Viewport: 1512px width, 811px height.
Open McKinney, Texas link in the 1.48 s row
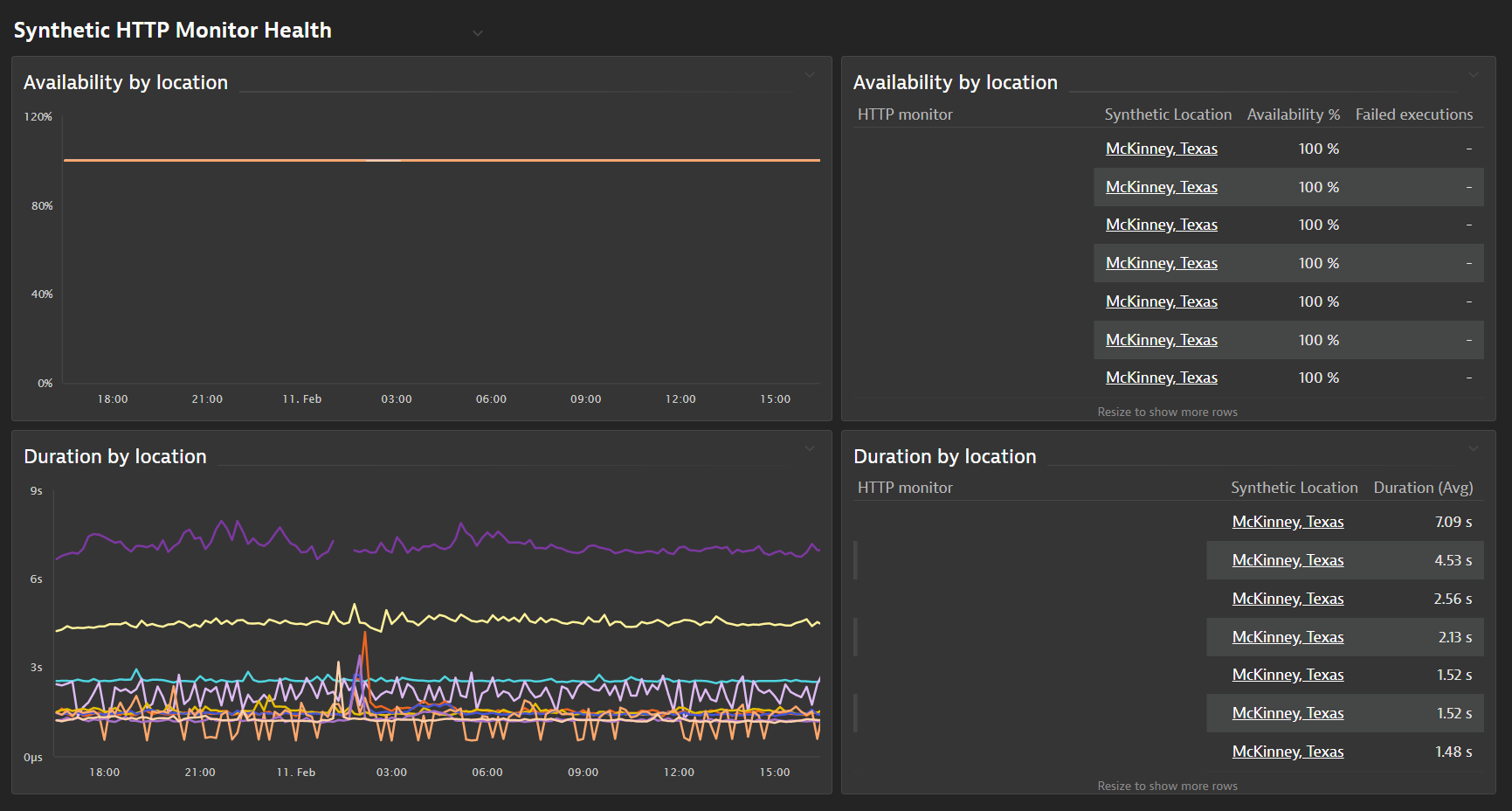(x=1288, y=752)
